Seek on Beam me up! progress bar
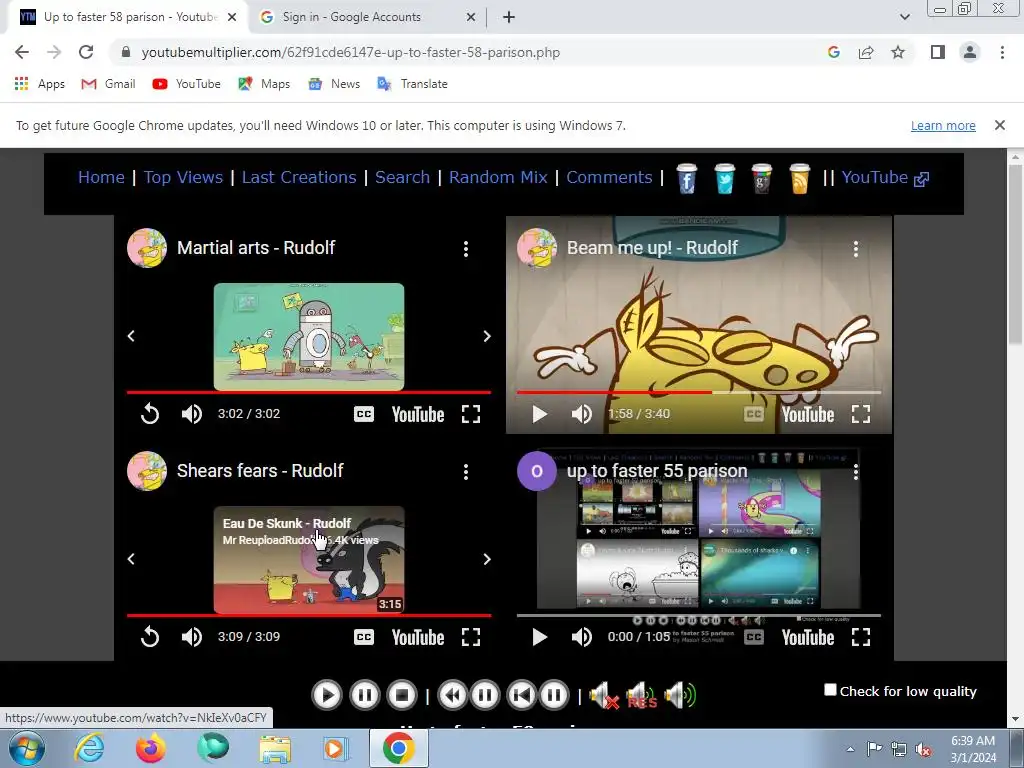Screen dimensions: 1024x768 pos(699,392)
